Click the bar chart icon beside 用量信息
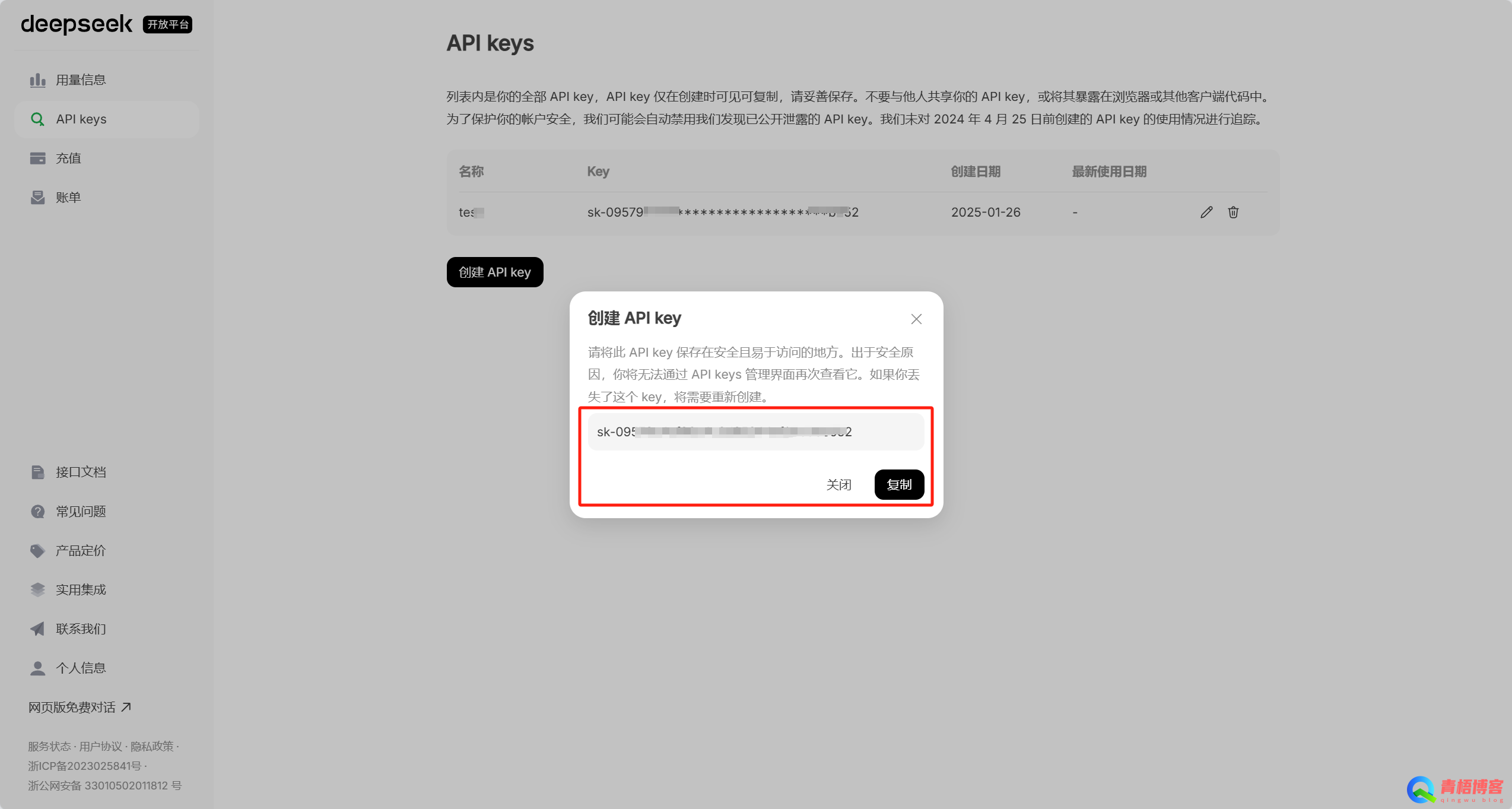The width and height of the screenshot is (1512, 809). coord(37,80)
